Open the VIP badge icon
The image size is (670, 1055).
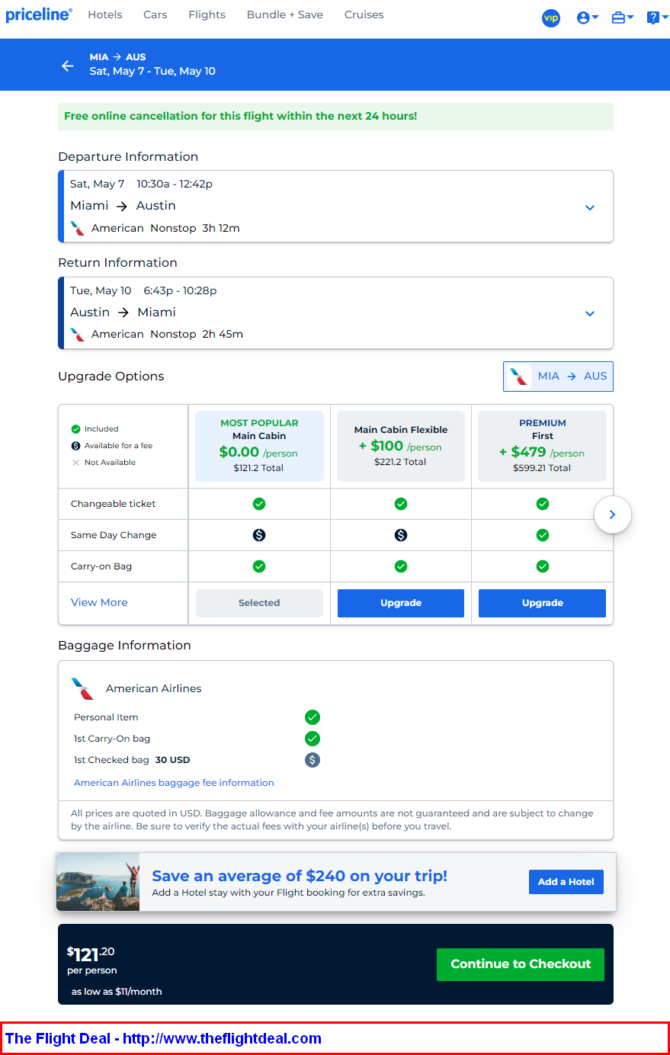point(551,18)
